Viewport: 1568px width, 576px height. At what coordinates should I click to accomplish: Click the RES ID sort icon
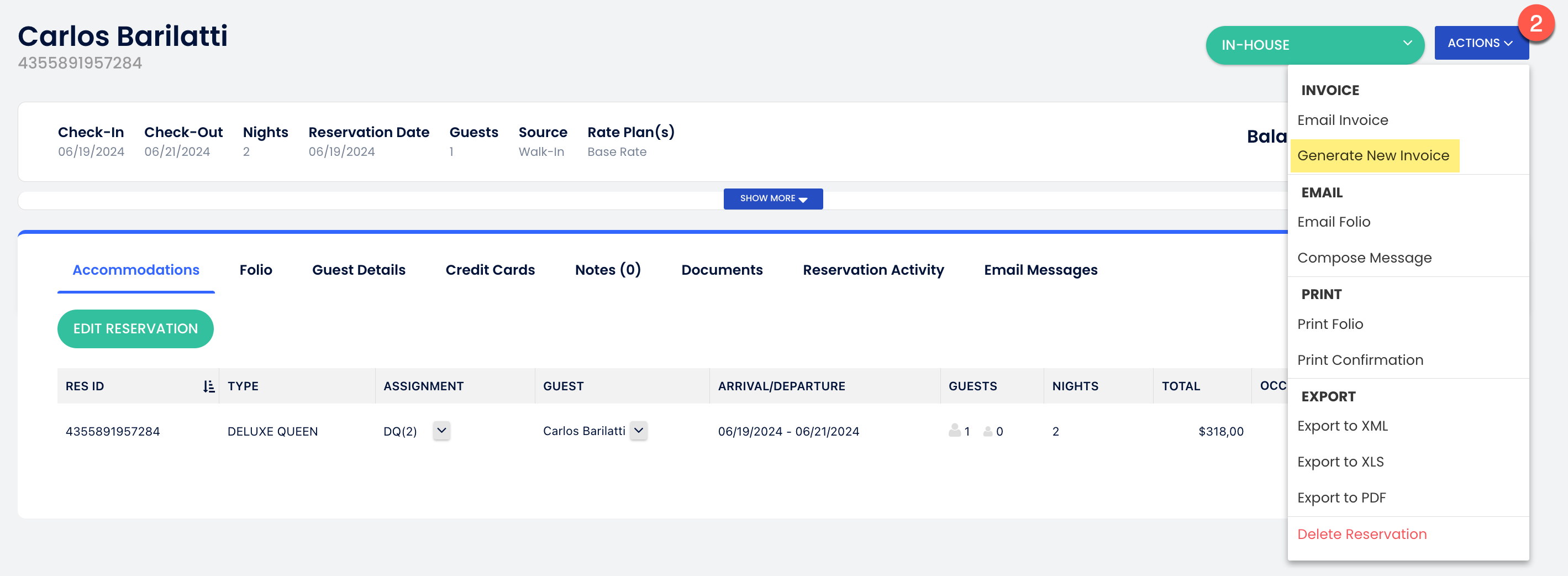[208, 386]
